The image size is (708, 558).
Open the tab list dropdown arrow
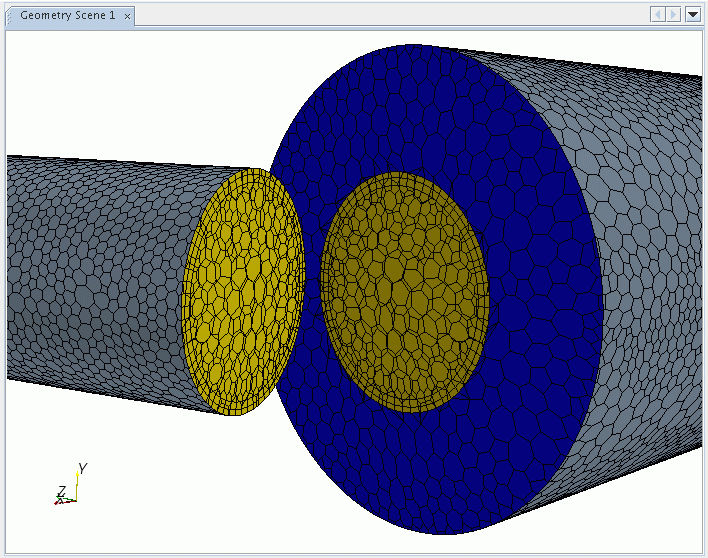coord(692,15)
